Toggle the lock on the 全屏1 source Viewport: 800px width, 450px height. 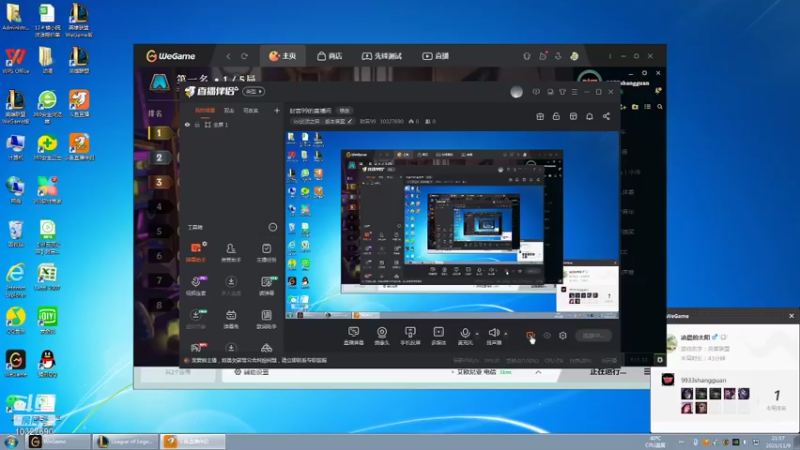pos(197,124)
